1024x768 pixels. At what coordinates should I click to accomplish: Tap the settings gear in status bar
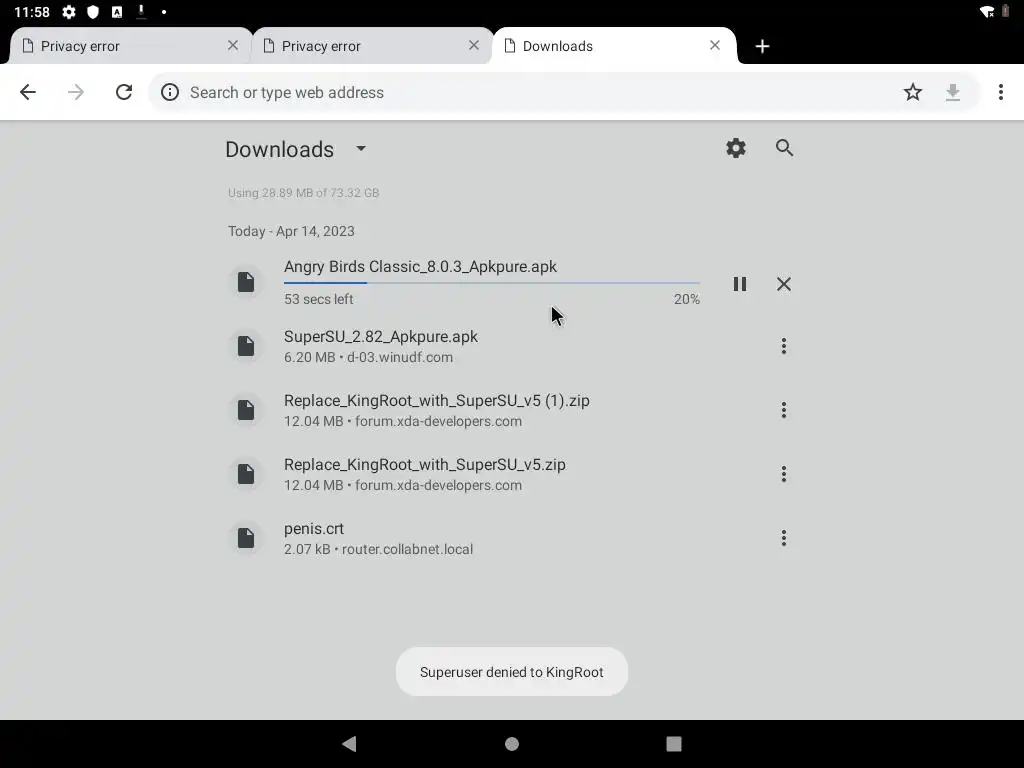click(69, 12)
